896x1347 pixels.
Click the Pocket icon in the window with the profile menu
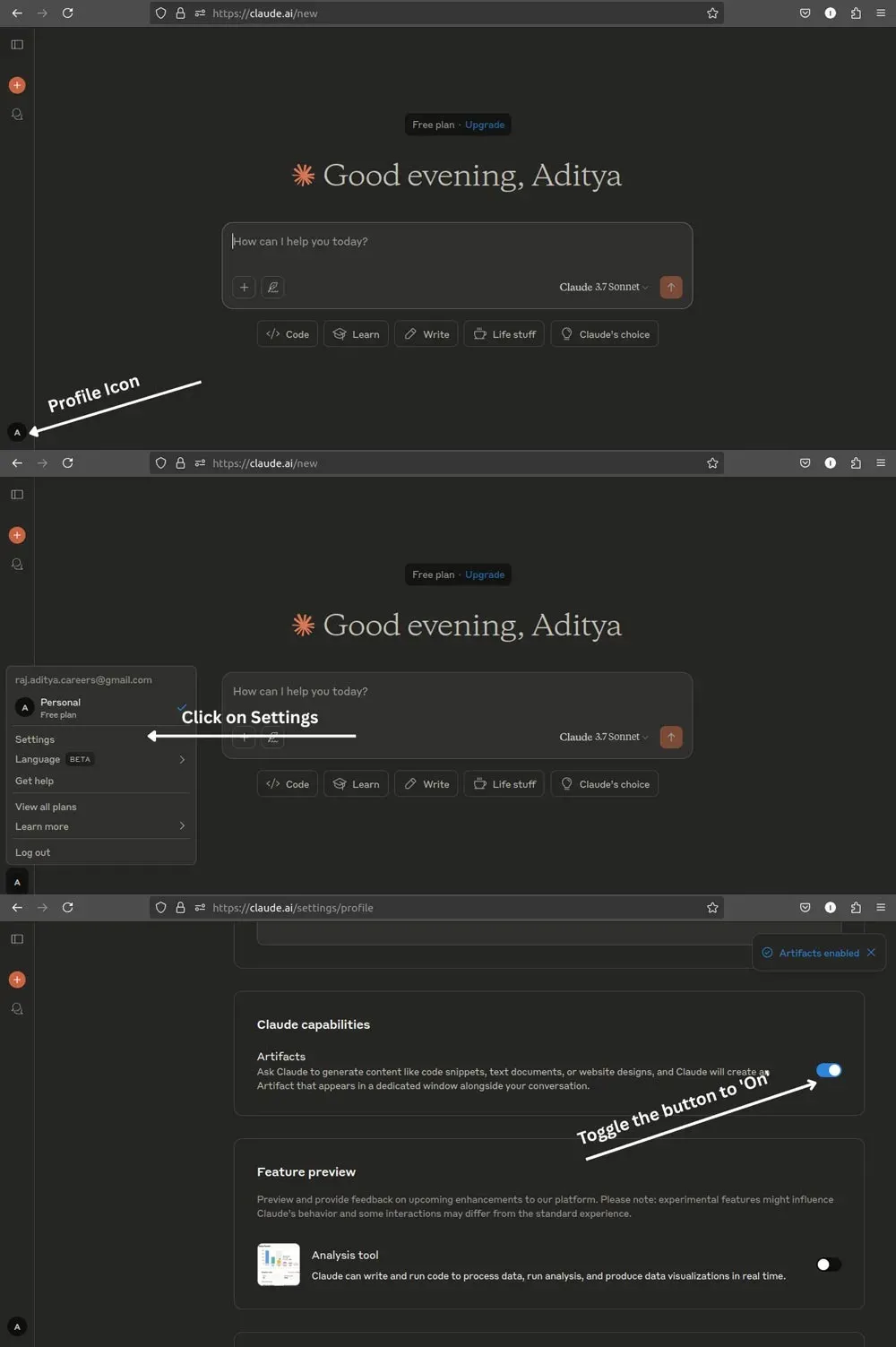[x=805, y=462]
